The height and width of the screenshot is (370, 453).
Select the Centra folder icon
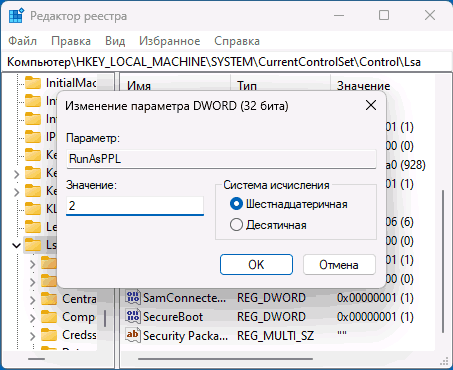click(x=49, y=299)
